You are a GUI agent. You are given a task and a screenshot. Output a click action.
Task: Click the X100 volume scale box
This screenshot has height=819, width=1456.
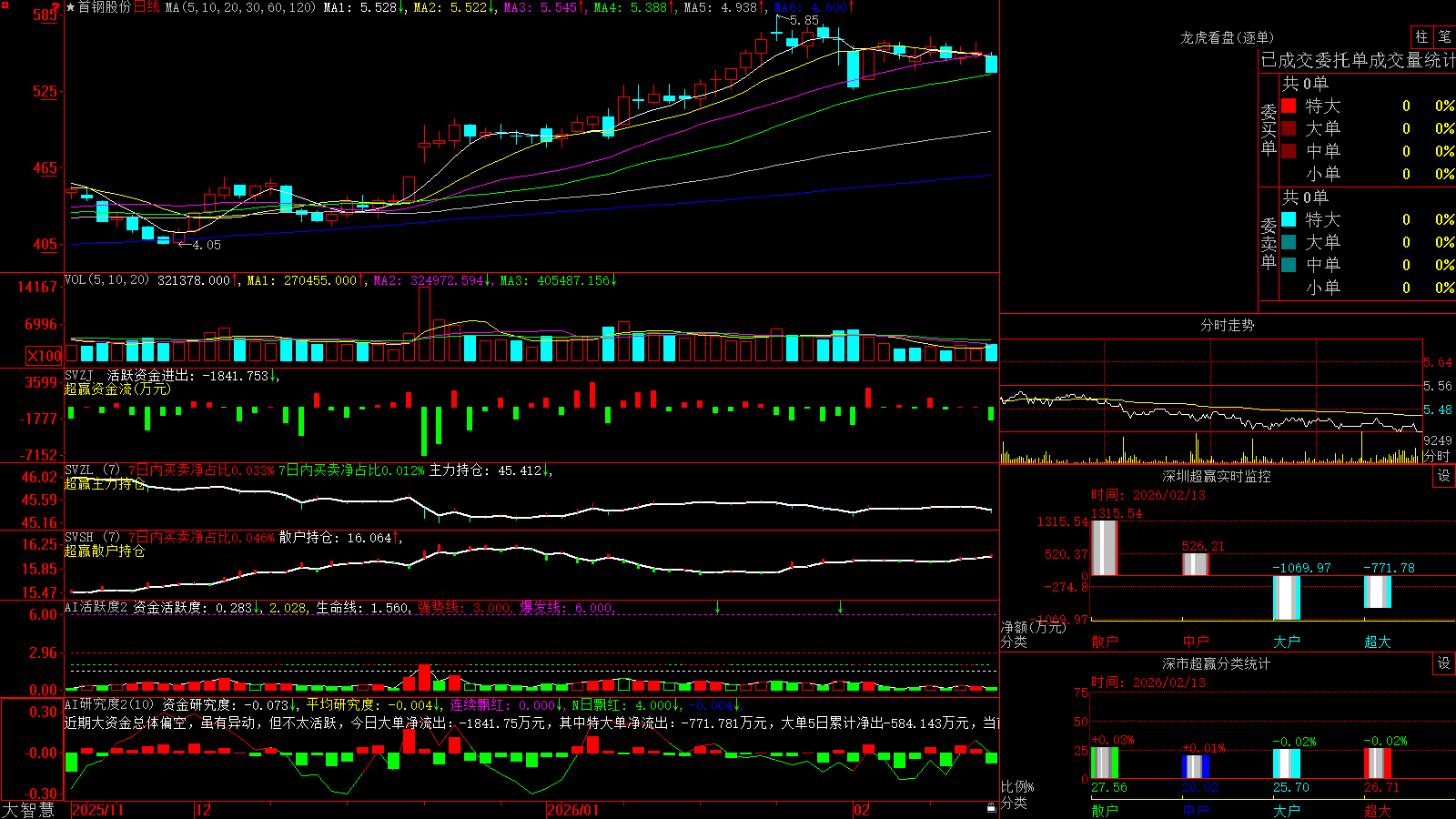(x=45, y=356)
